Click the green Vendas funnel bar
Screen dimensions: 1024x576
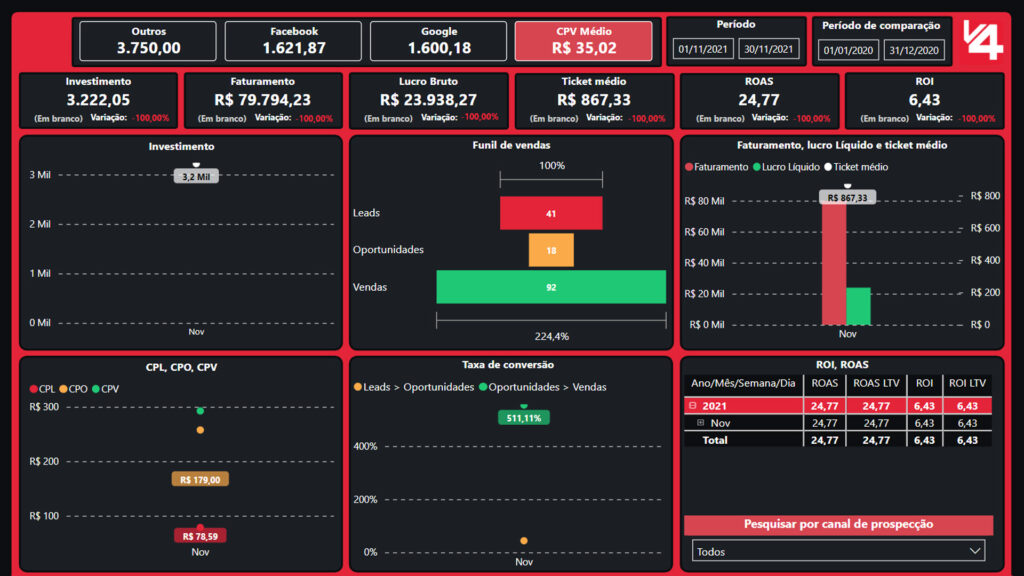551,287
